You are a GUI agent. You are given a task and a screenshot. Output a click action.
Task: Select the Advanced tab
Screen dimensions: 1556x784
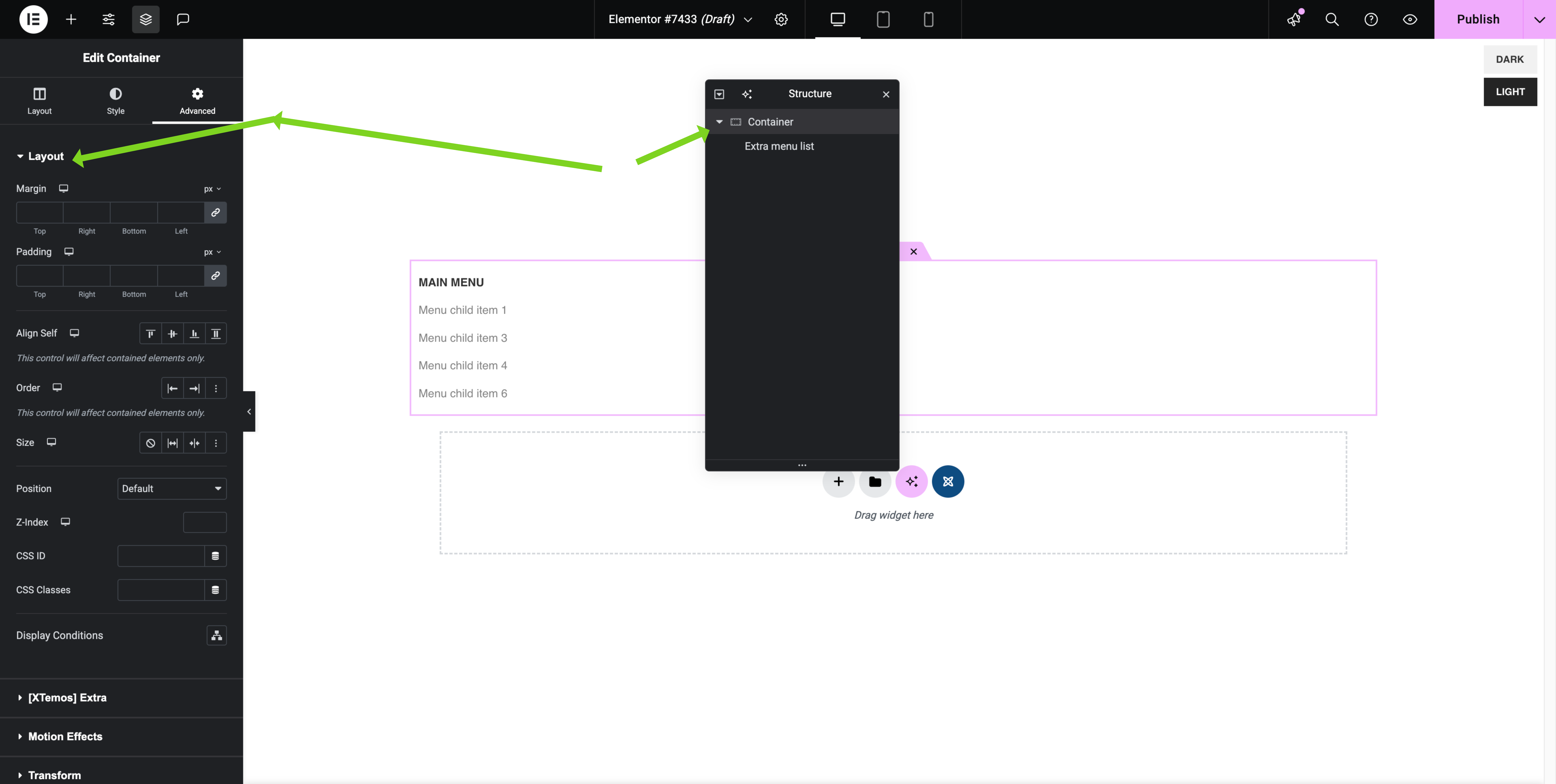point(198,101)
